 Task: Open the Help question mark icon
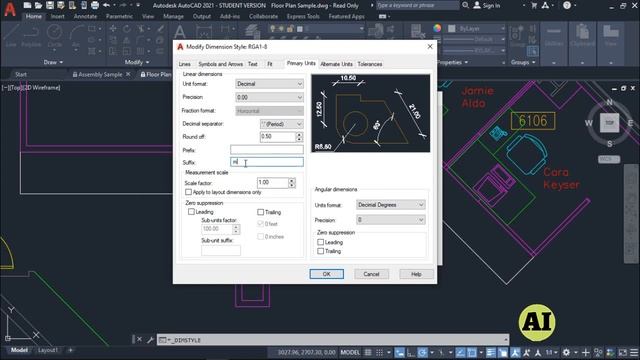pyautogui.click(x=567, y=5)
